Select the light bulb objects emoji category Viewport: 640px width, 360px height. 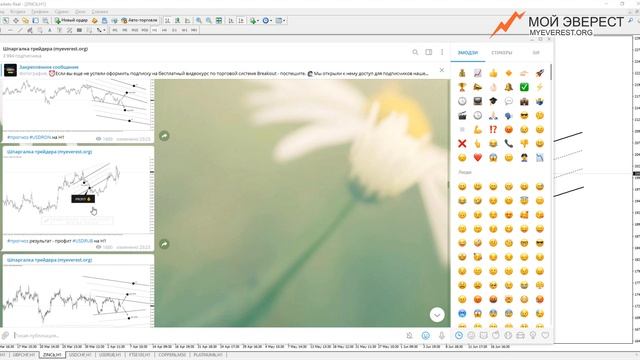coord(533,336)
